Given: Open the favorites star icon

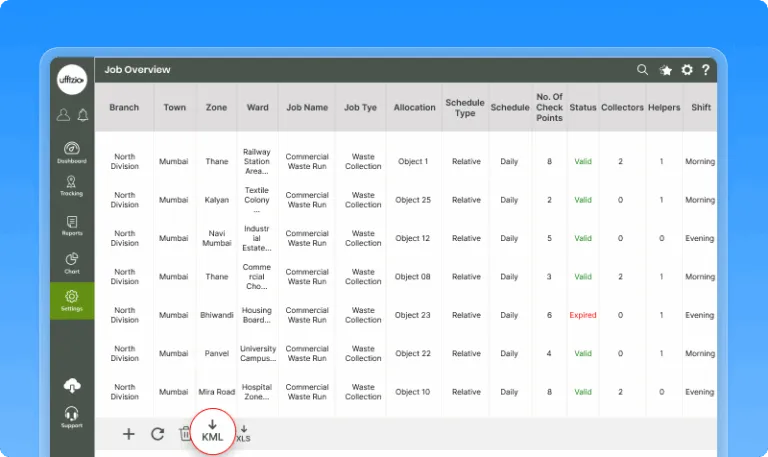Looking at the screenshot, I should coord(666,70).
